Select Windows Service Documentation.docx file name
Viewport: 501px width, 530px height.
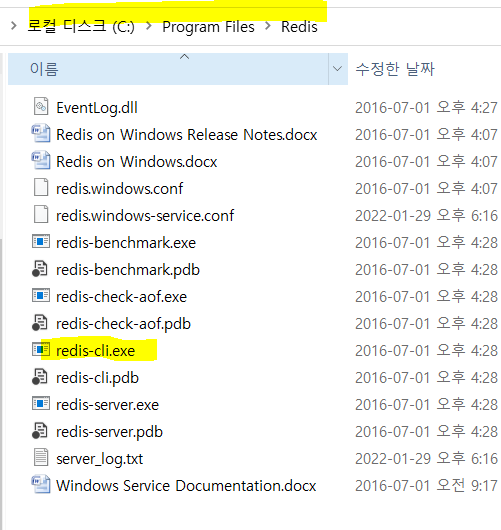[186, 486]
